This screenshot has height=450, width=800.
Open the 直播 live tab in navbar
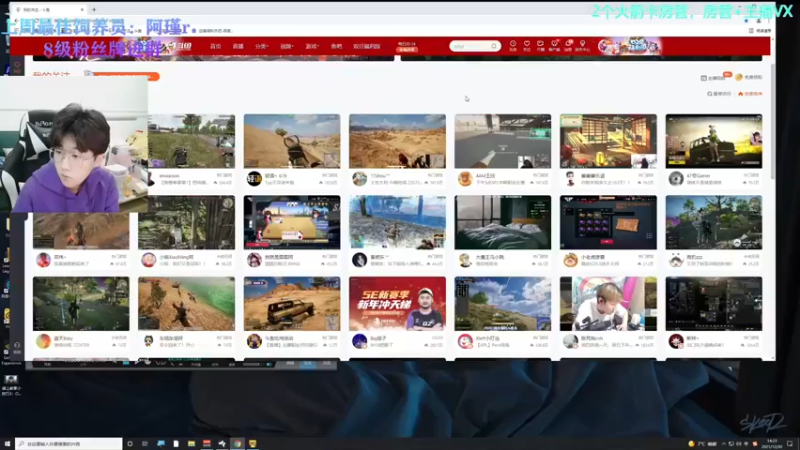pos(238,46)
